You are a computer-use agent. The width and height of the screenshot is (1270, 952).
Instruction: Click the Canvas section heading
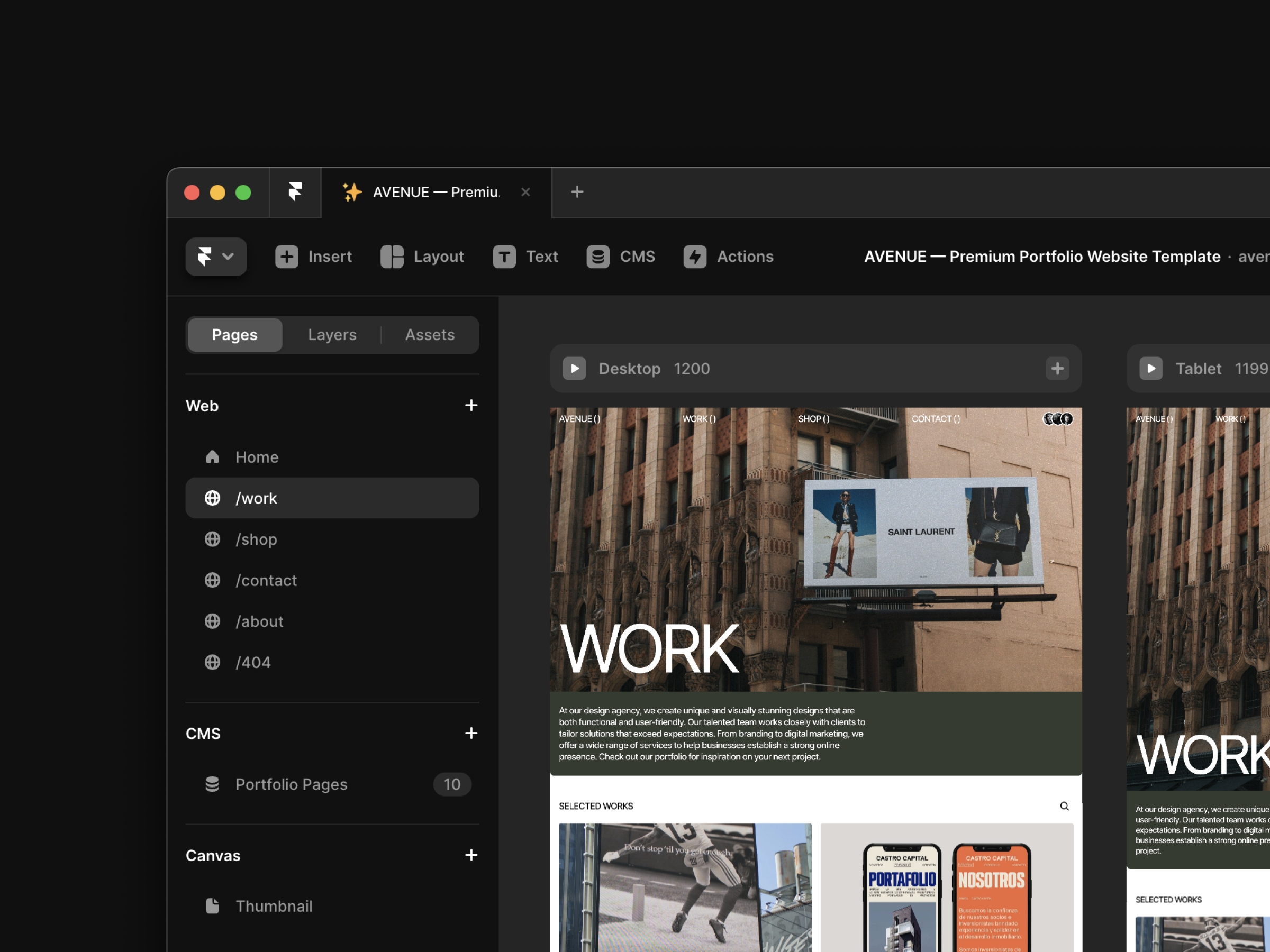tap(213, 855)
